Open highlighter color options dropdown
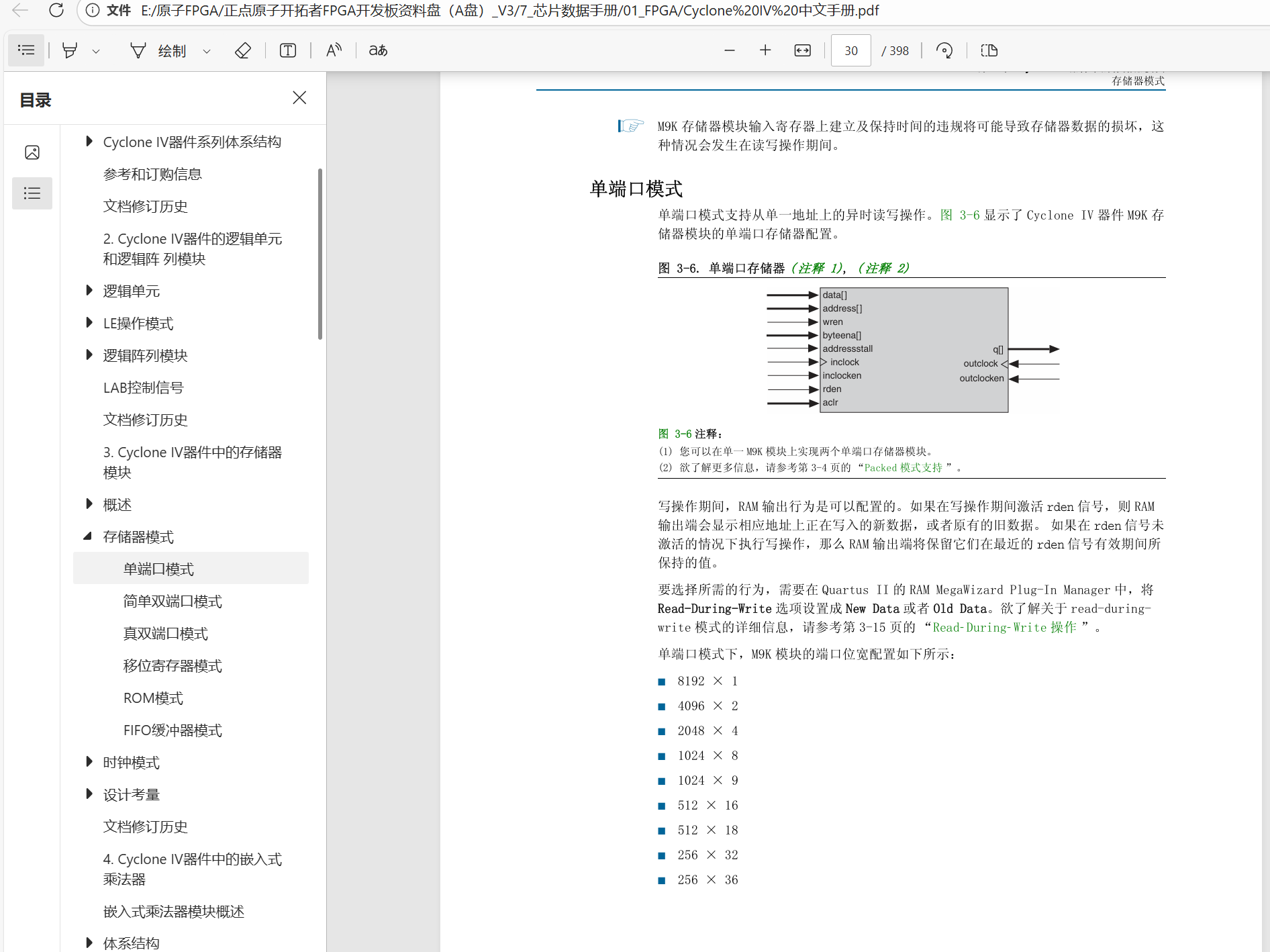 [96, 51]
